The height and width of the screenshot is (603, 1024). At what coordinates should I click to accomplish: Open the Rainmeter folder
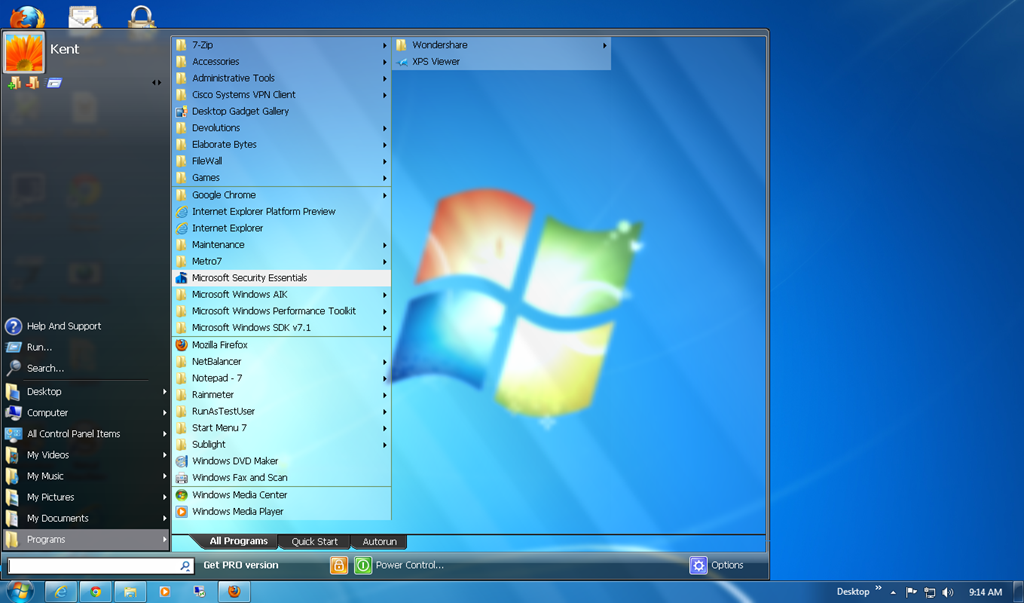(281, 395)
